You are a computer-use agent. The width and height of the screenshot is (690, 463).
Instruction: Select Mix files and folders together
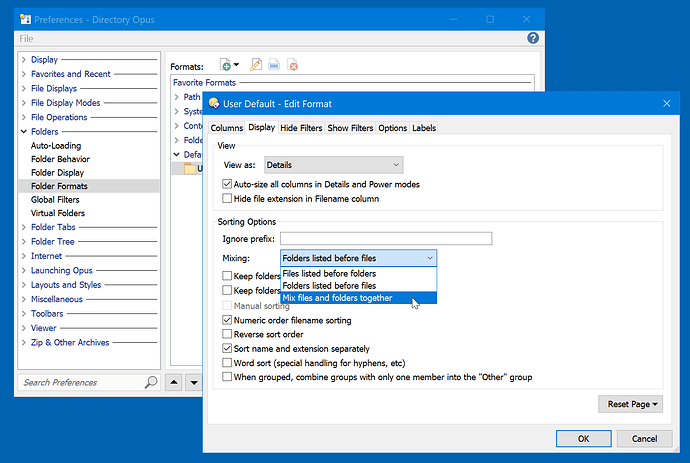pos(358,298)
